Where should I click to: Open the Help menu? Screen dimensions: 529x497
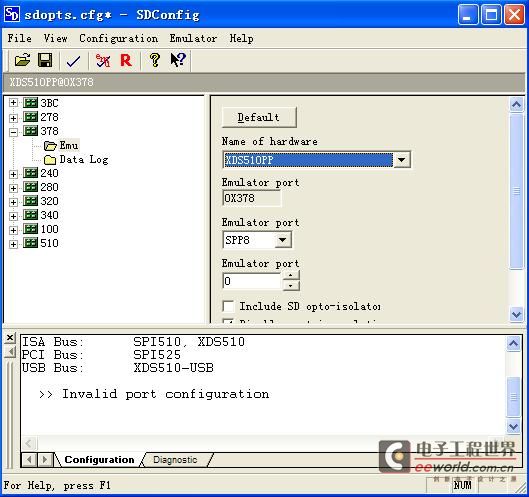click(x=242, y=38)
